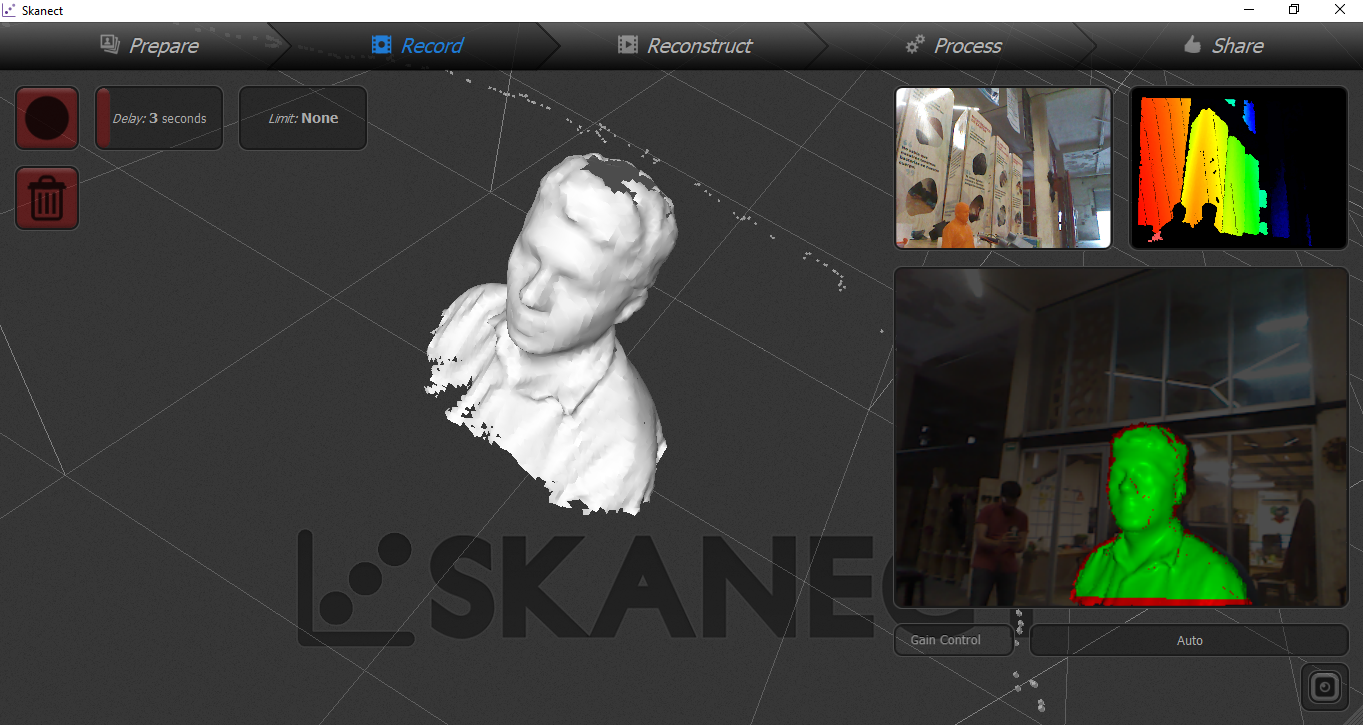Screen dimensions: 1363x725
Task: Open the Auto gain dropdown
Action: [1189, 640]
